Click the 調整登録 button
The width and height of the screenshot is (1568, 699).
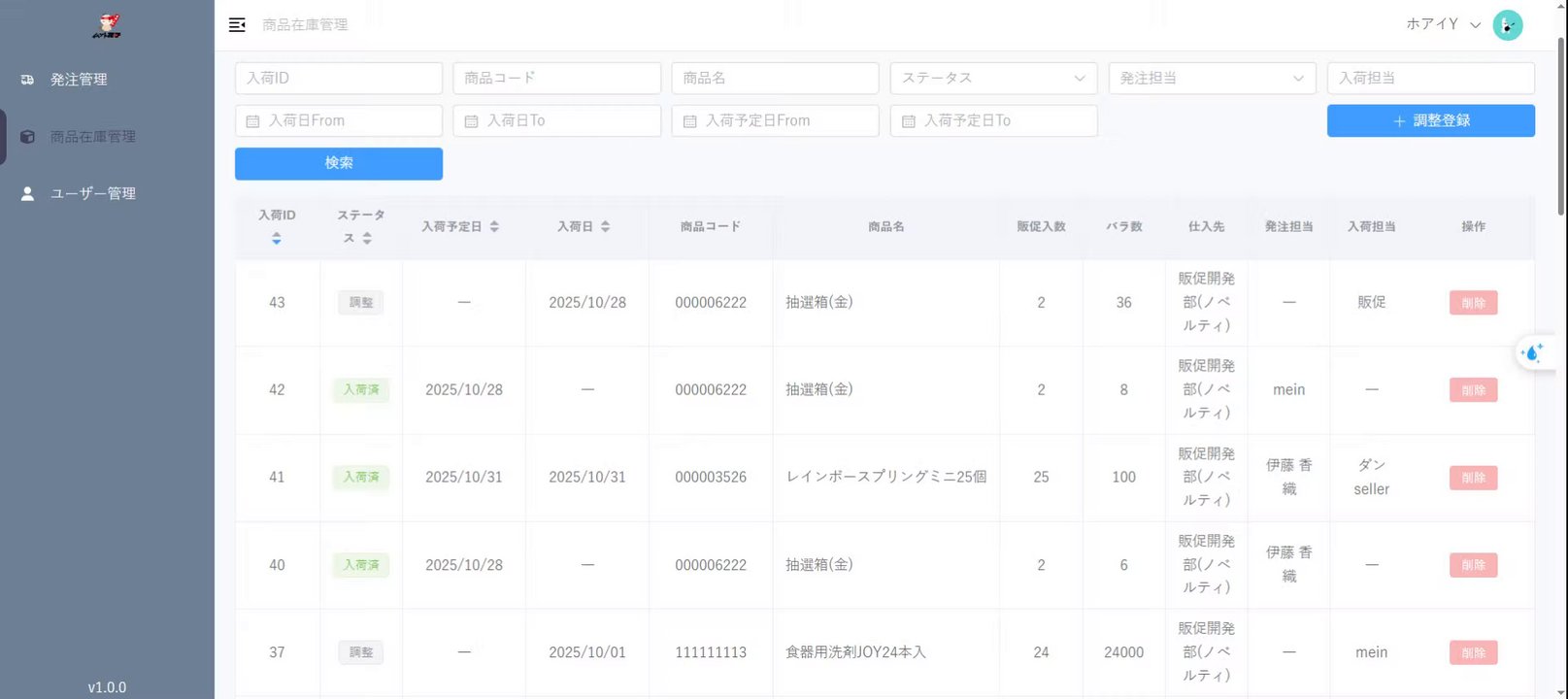pos(1430,121)
